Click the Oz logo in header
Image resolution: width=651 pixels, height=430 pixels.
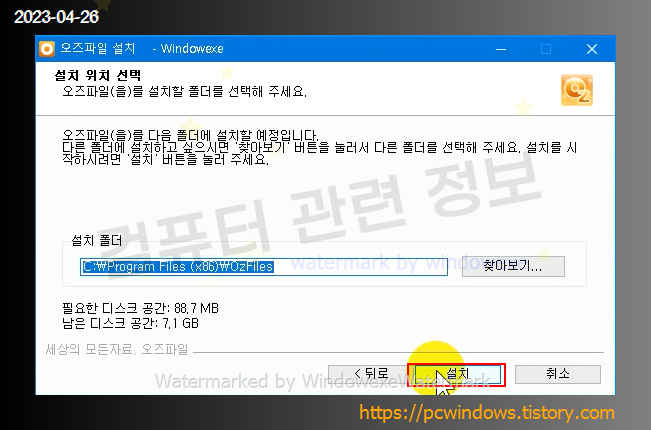pos(577,90)
